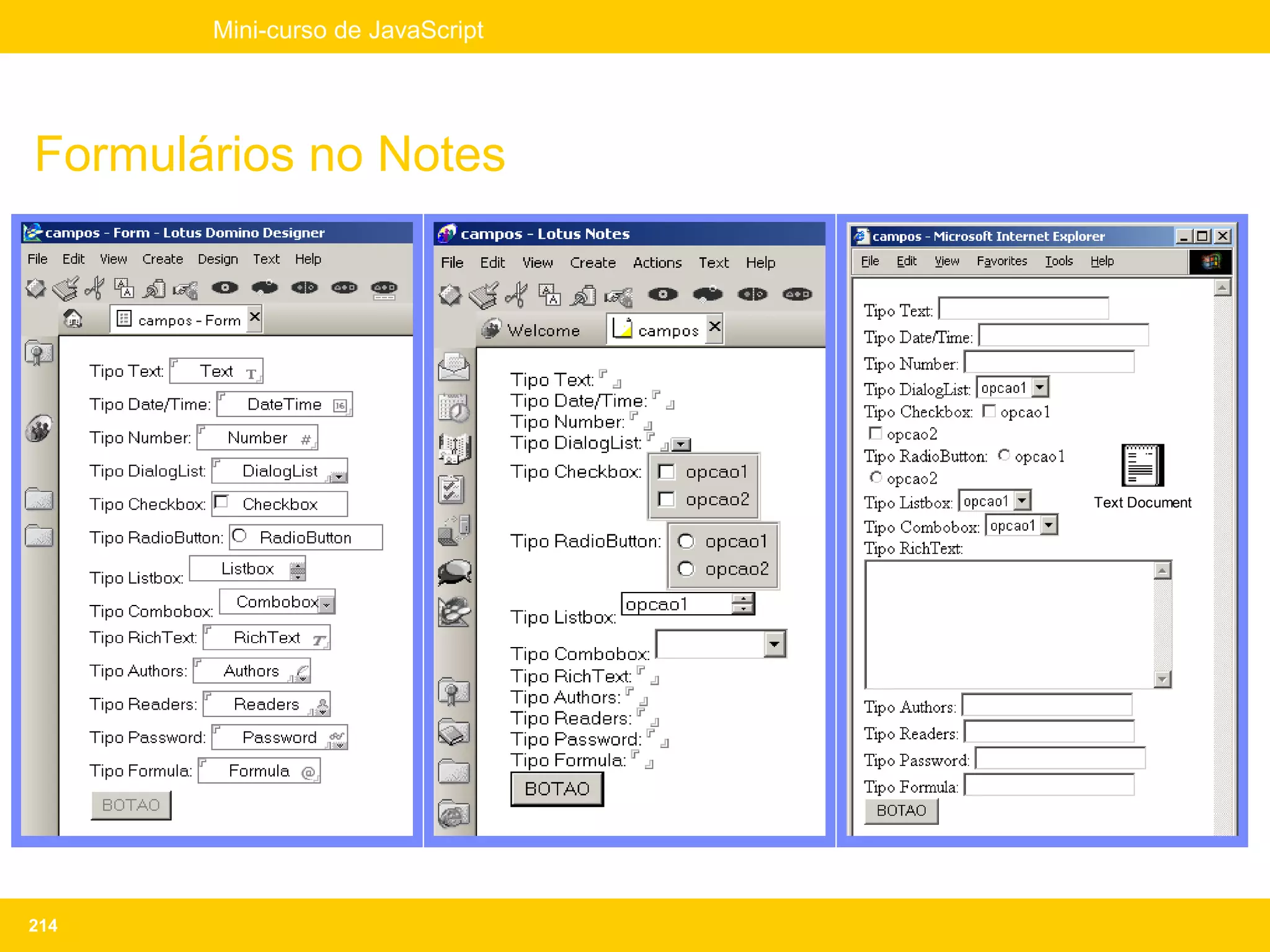Click the pen-on-paper icon in Domino Designer toolbar
Image resolution: width=1270 pixels, height=952 pixels.
coord(65,288)
